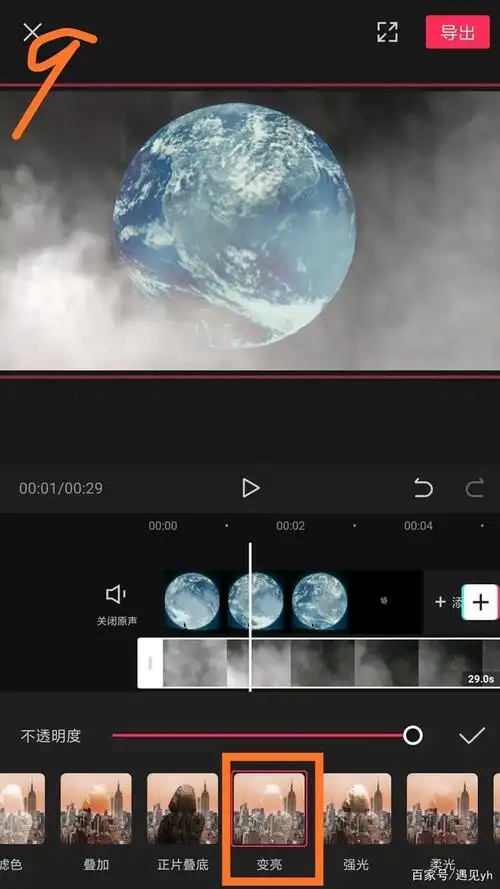500x889 pixels.
Task: Select the earth video clip on timeline
Action: tap(293, 602)
